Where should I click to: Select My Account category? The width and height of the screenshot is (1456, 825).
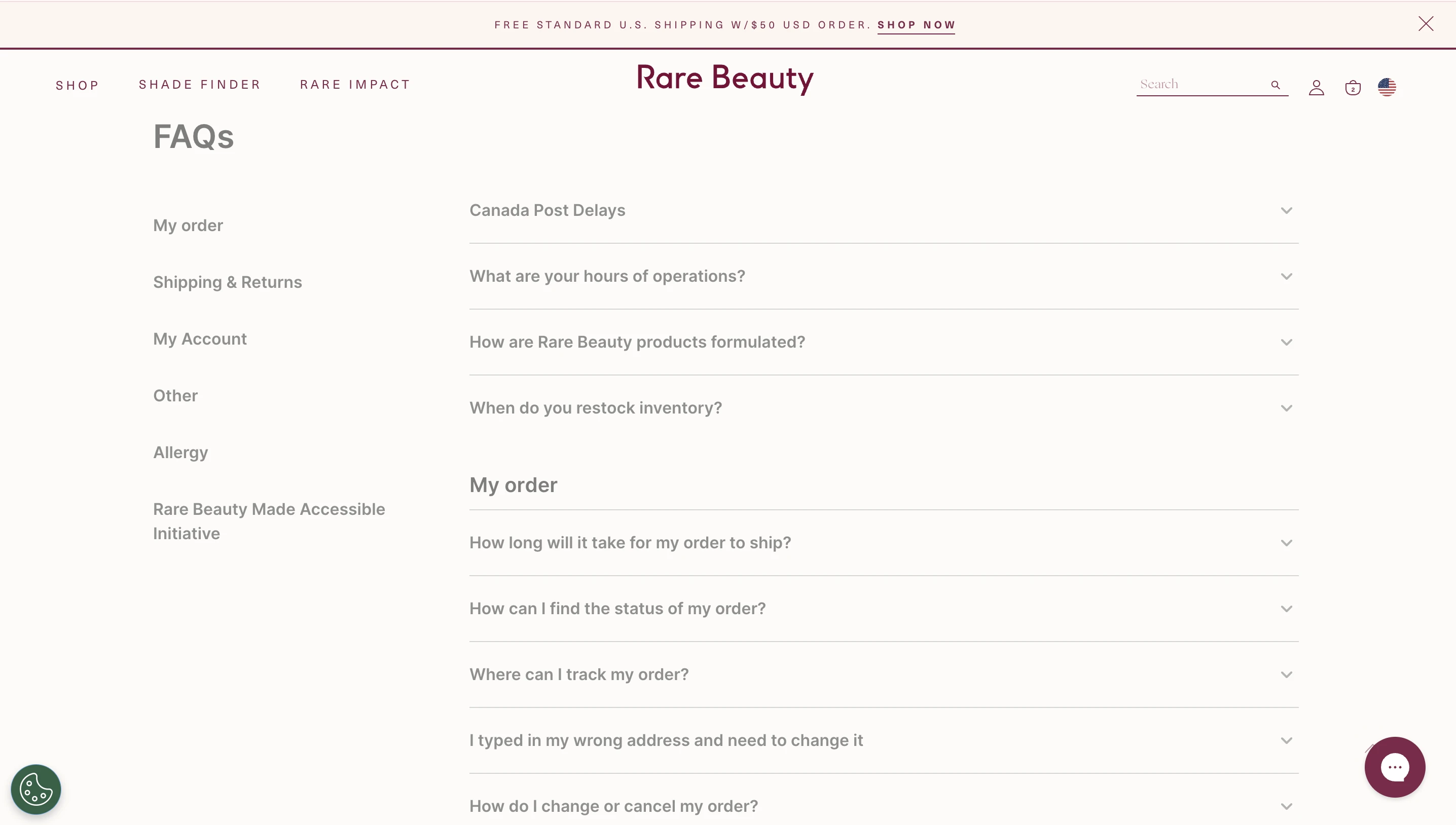click(x=200, y=339)
